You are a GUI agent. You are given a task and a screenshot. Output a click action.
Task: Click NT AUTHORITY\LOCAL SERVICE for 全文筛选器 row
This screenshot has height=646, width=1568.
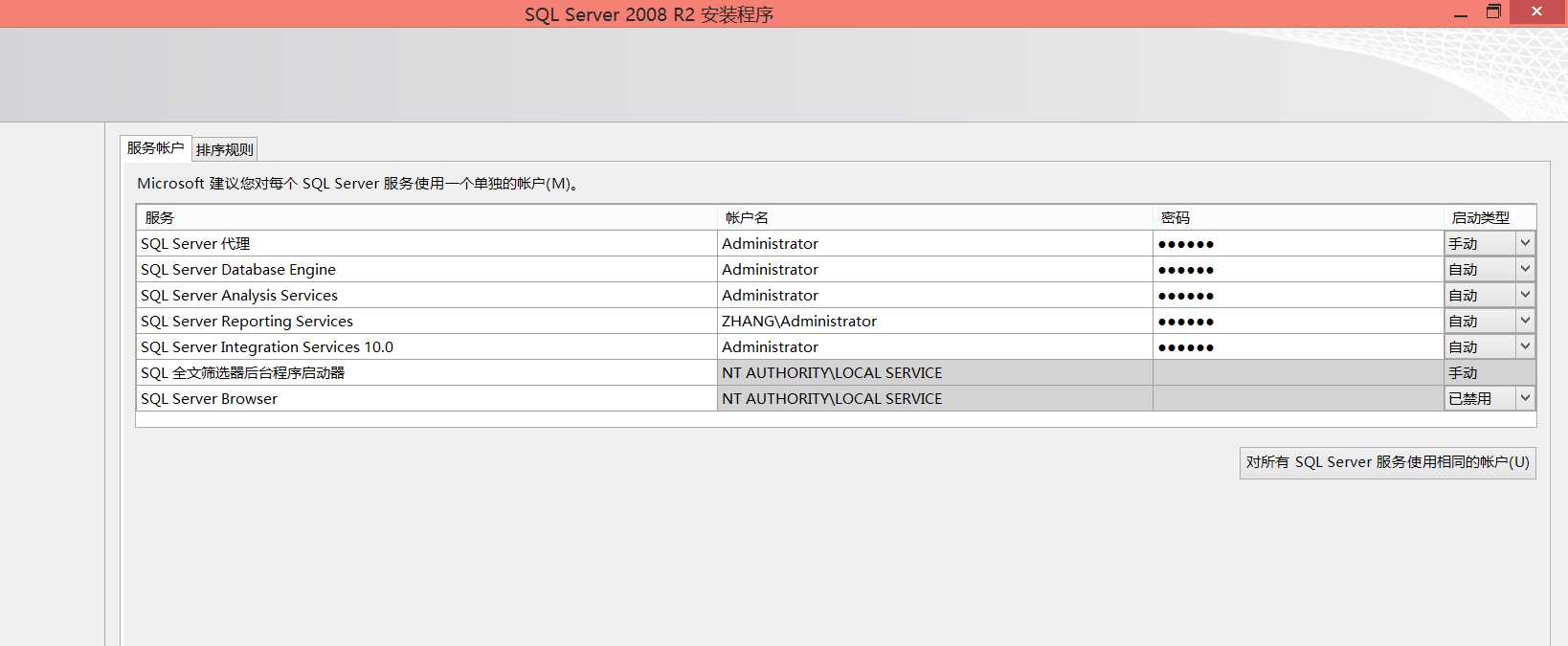[x=934, y=372]
